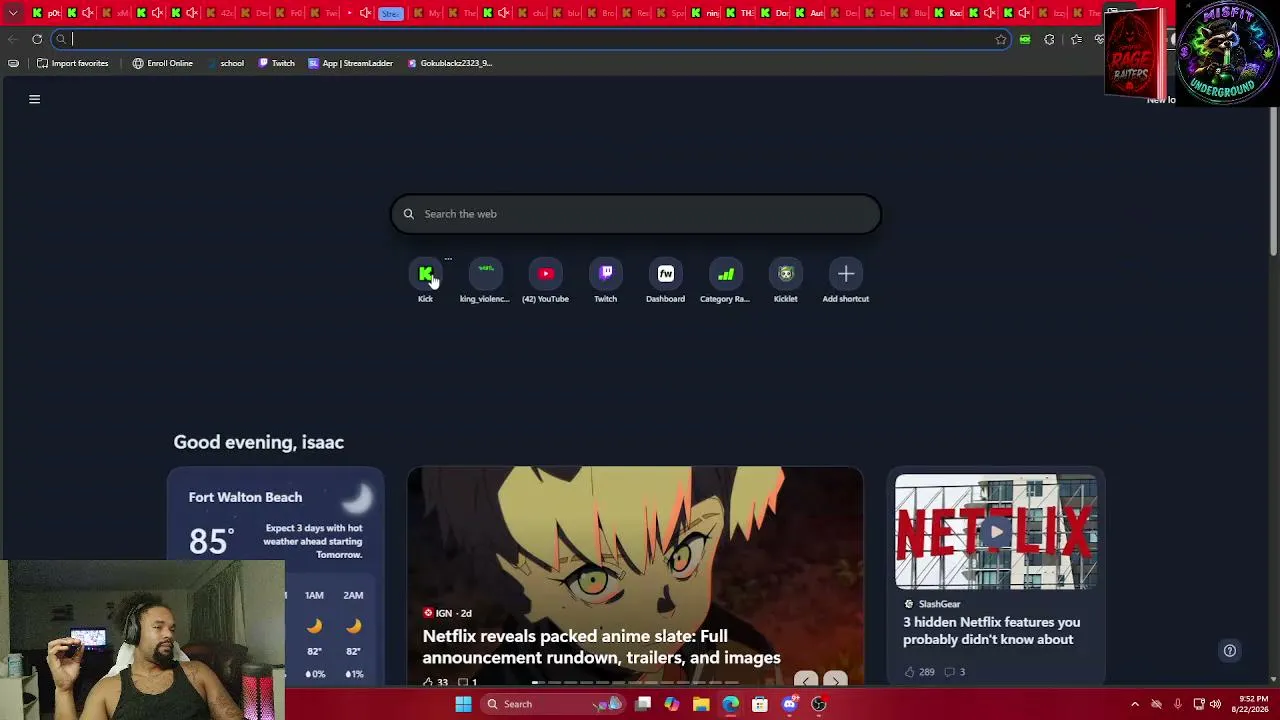
Task: Switch to the highlighted Stre... browser tab
Action: [390, 13]
